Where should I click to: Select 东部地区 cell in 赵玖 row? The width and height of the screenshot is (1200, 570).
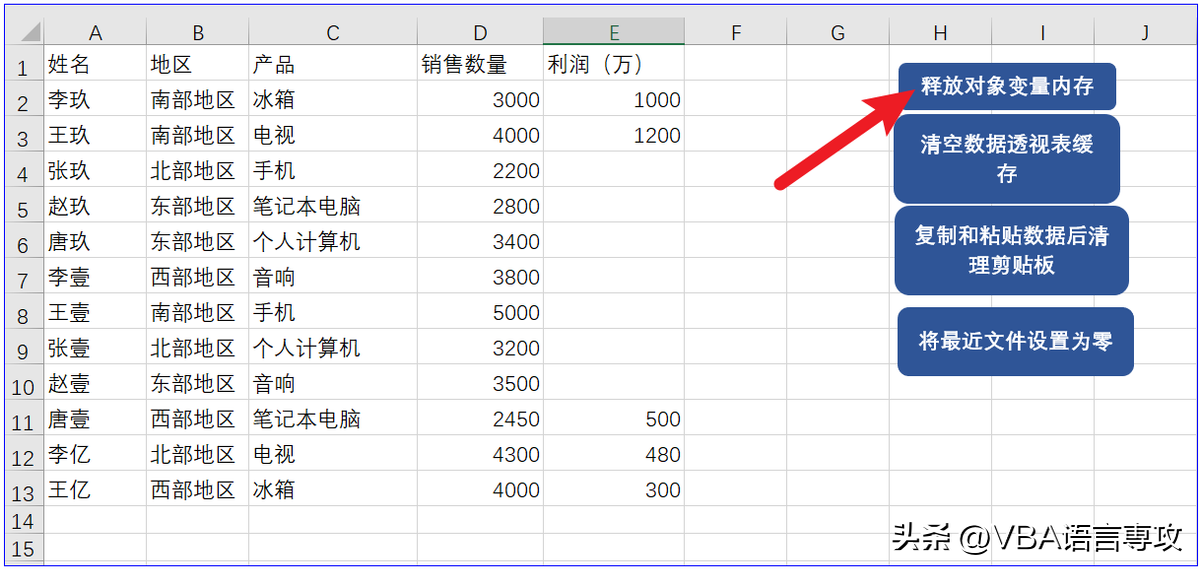click(197, 206)
